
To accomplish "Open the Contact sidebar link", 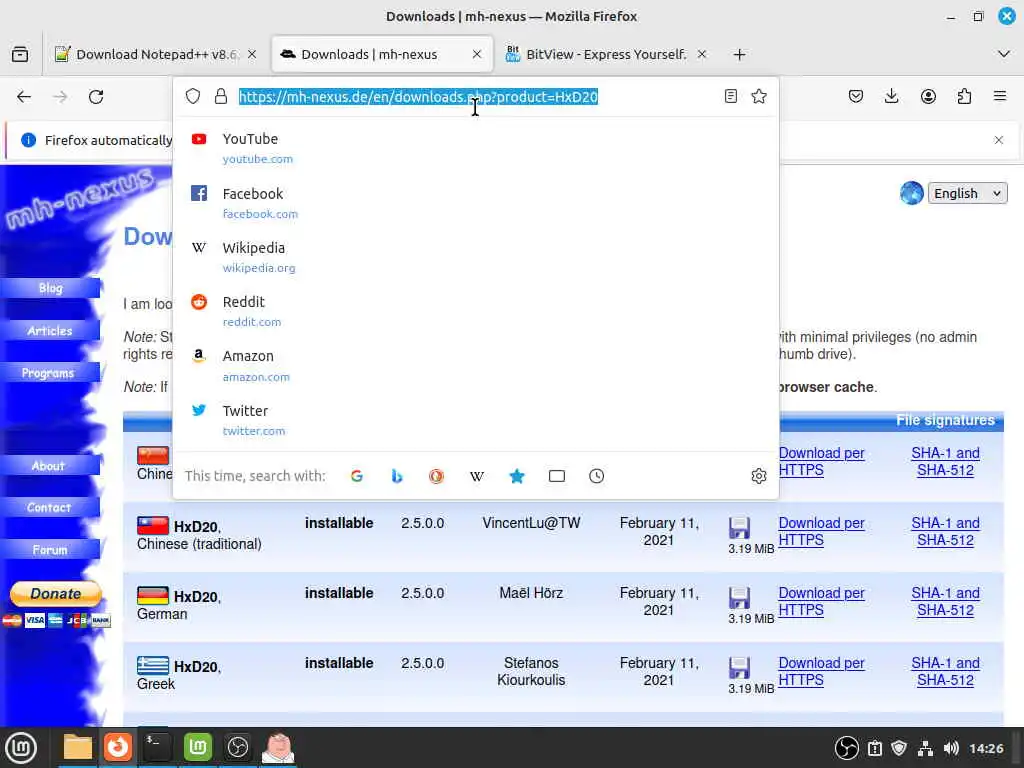I will click(50, 507).
